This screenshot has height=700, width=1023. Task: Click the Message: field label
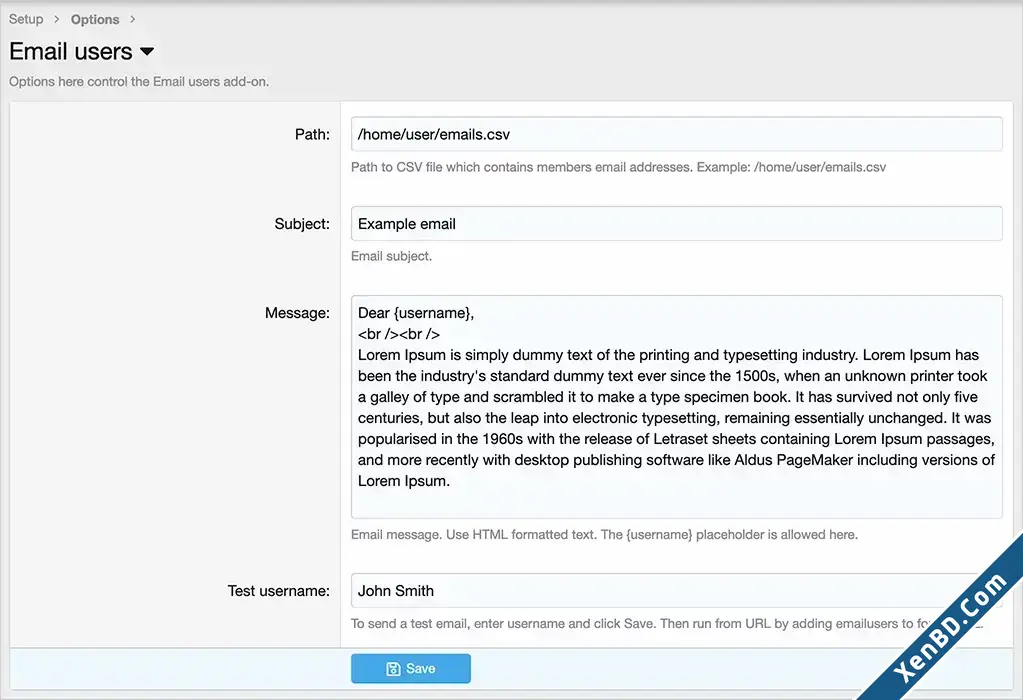point(297,313)
